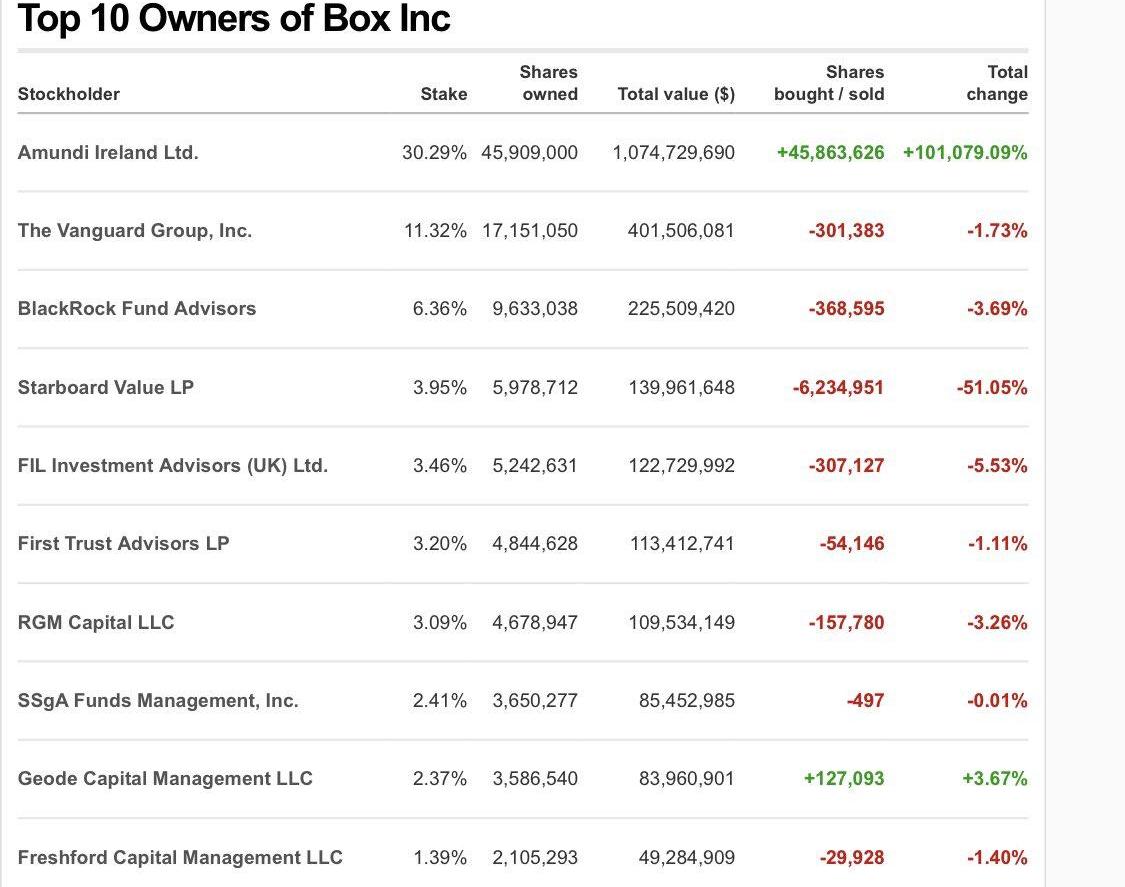Select the -497 shares sold value
This screenshot has height=887, width=1125.
(866, 700)
